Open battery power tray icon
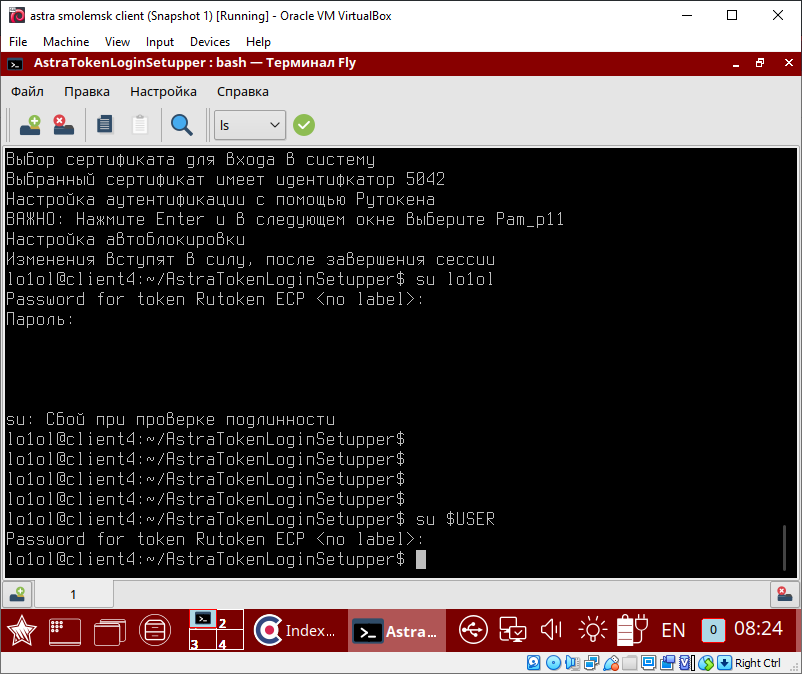This screenshot has width=802, height=674. [x=632, y=630]
